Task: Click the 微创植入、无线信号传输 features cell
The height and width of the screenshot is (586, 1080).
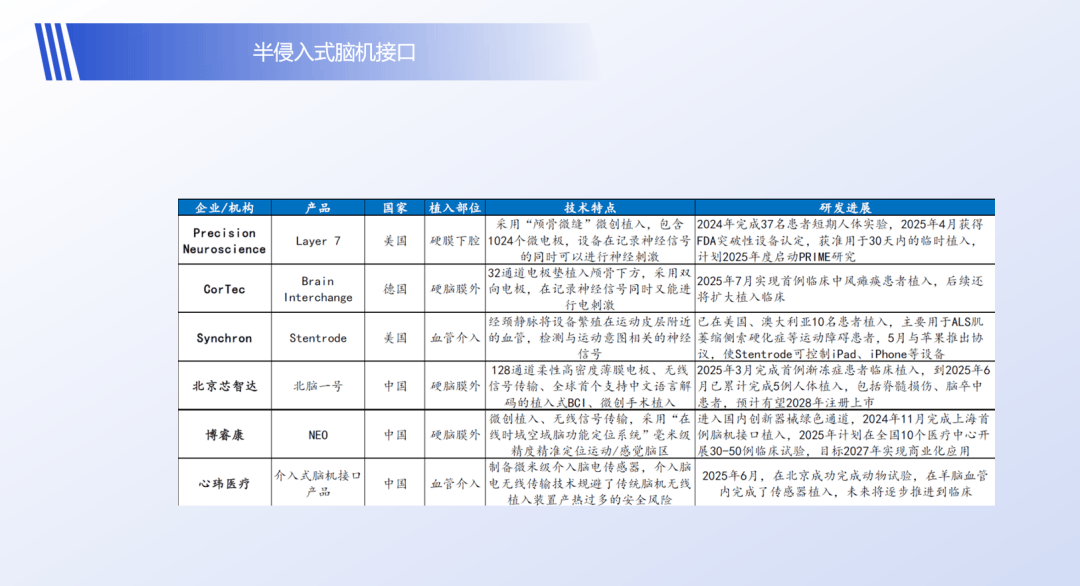Action: 590,435
